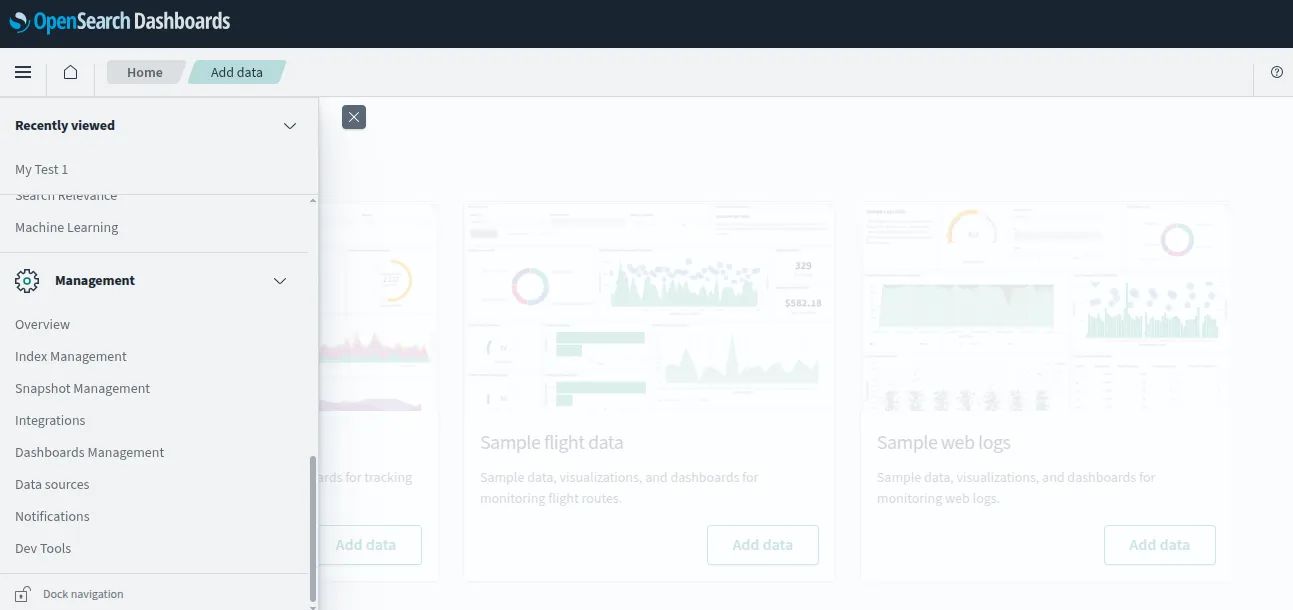Click the home icon in header

[70, 72]
